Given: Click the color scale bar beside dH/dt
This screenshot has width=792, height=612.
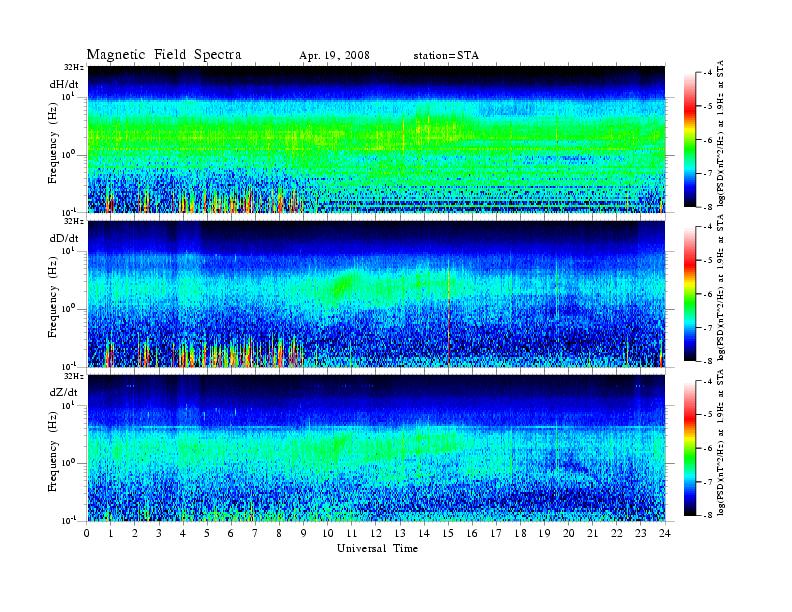Looking at the screenshot, I should coord(690,140).
